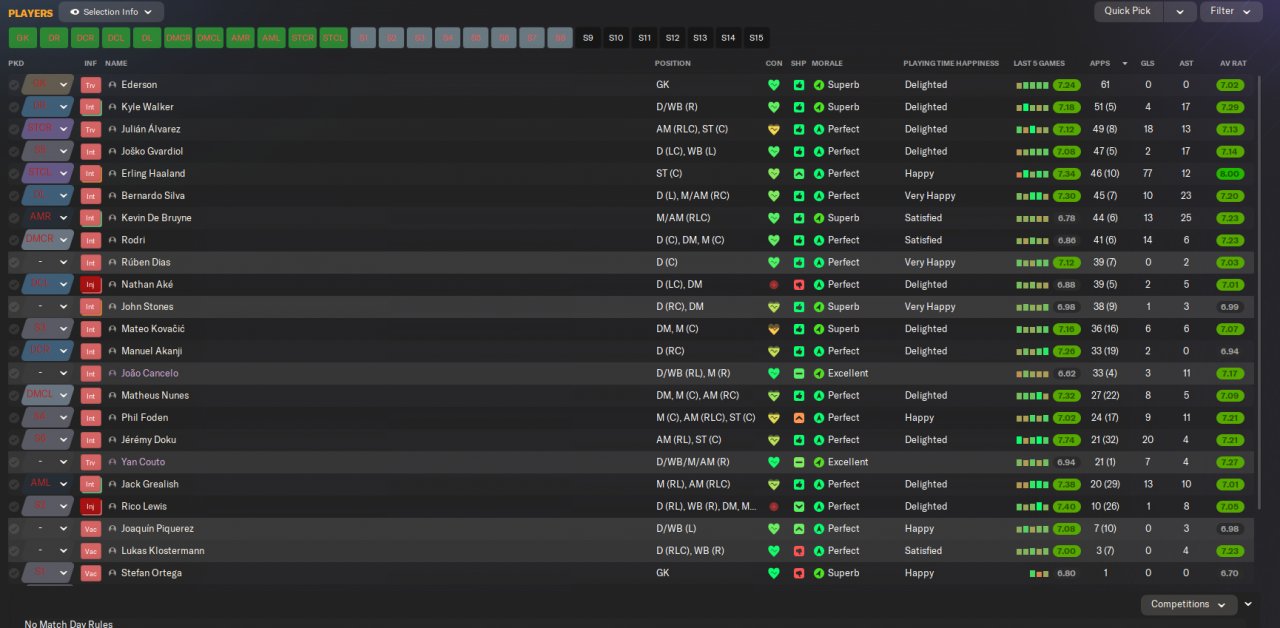Open Erling Haaland's player name link
1280x628 pixels.
click(153, 174)
